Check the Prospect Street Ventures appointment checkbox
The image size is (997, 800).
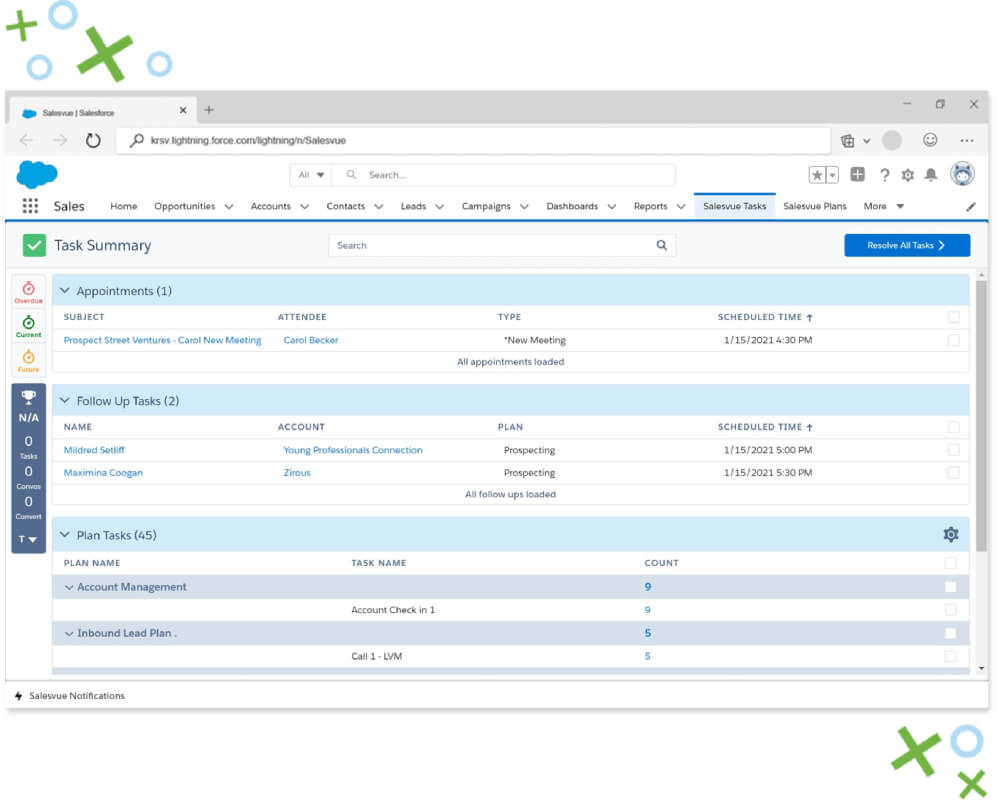pos(953,340)
